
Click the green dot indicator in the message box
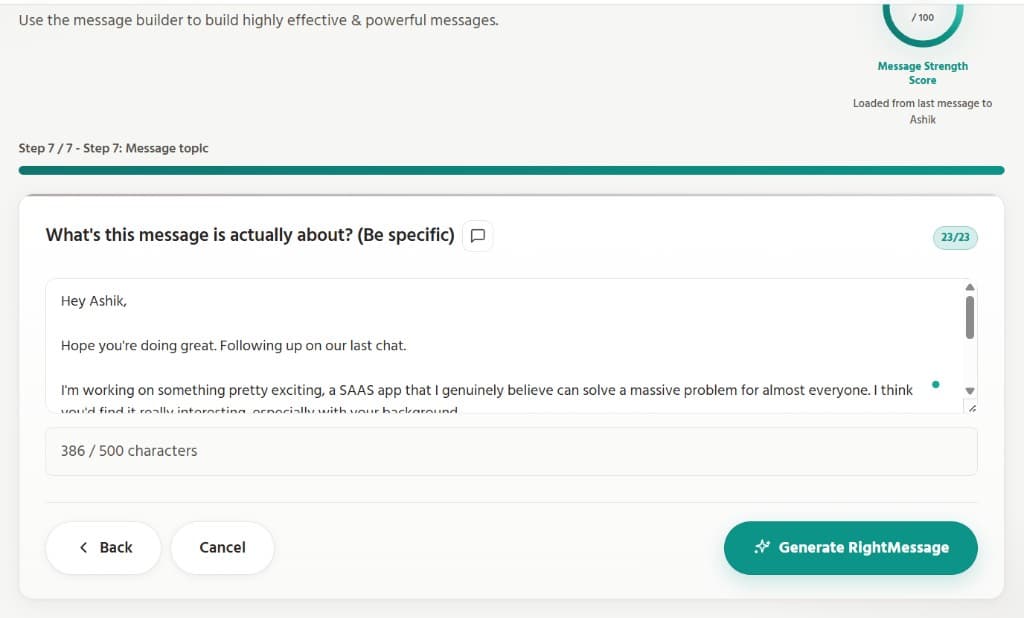[x=935, y=384]
